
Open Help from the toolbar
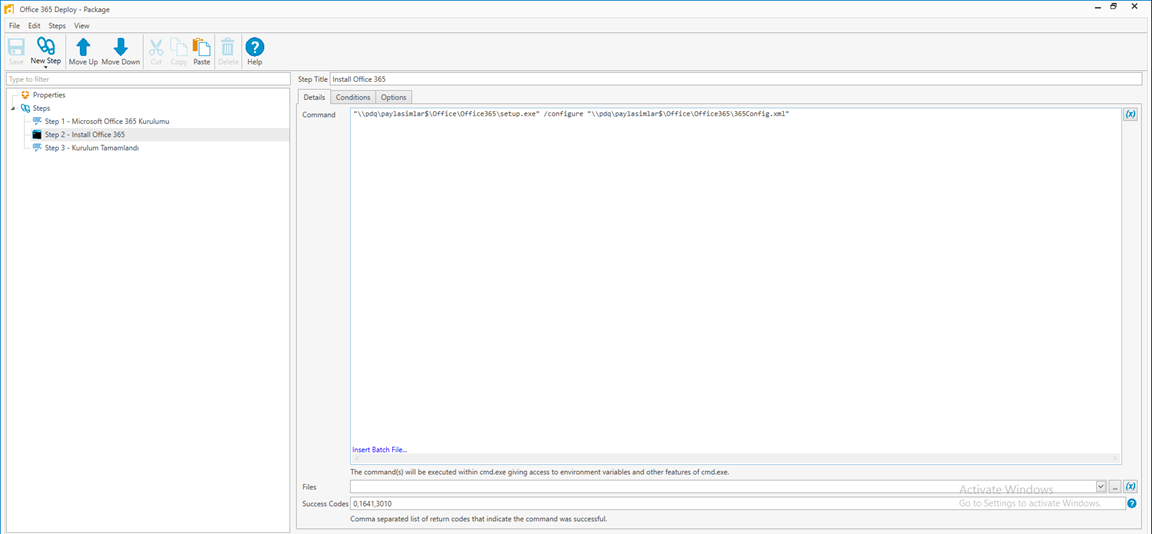[x=254, y=51]
